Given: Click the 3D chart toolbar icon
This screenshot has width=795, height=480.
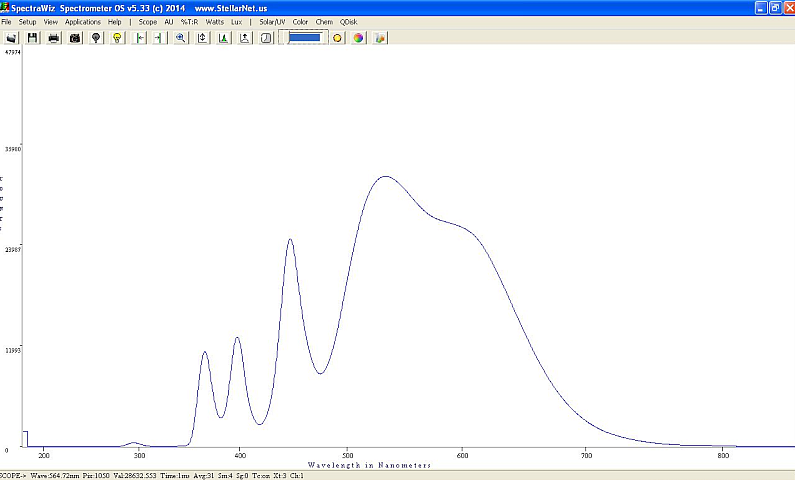Looking at the screenshot, I should pyautogui.click(x=380, y=38).
